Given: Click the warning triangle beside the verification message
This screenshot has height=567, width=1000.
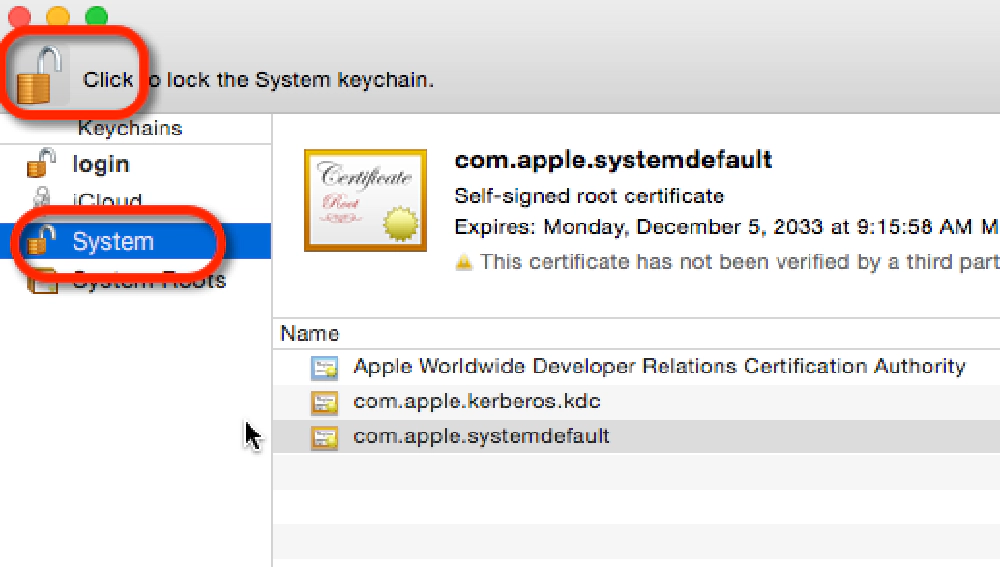Looking at the screenshot, I should tap(464, 262).
